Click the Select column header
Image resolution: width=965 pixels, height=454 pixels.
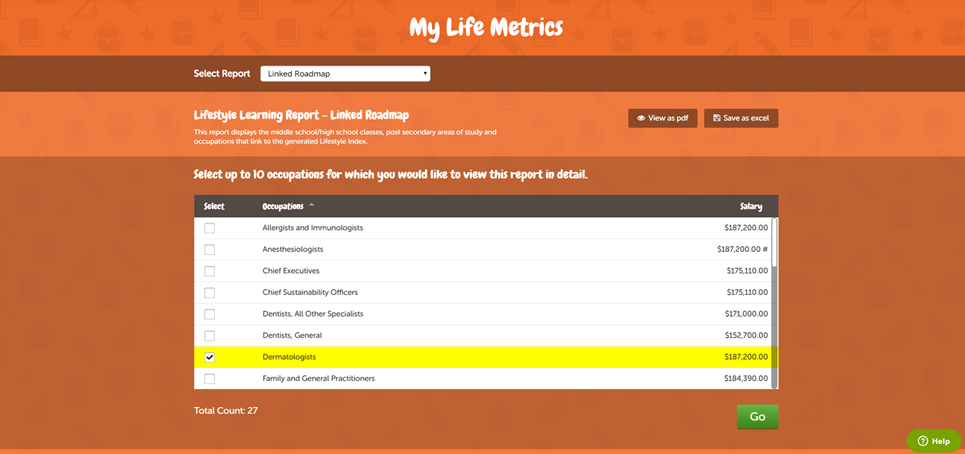point(214,207)
